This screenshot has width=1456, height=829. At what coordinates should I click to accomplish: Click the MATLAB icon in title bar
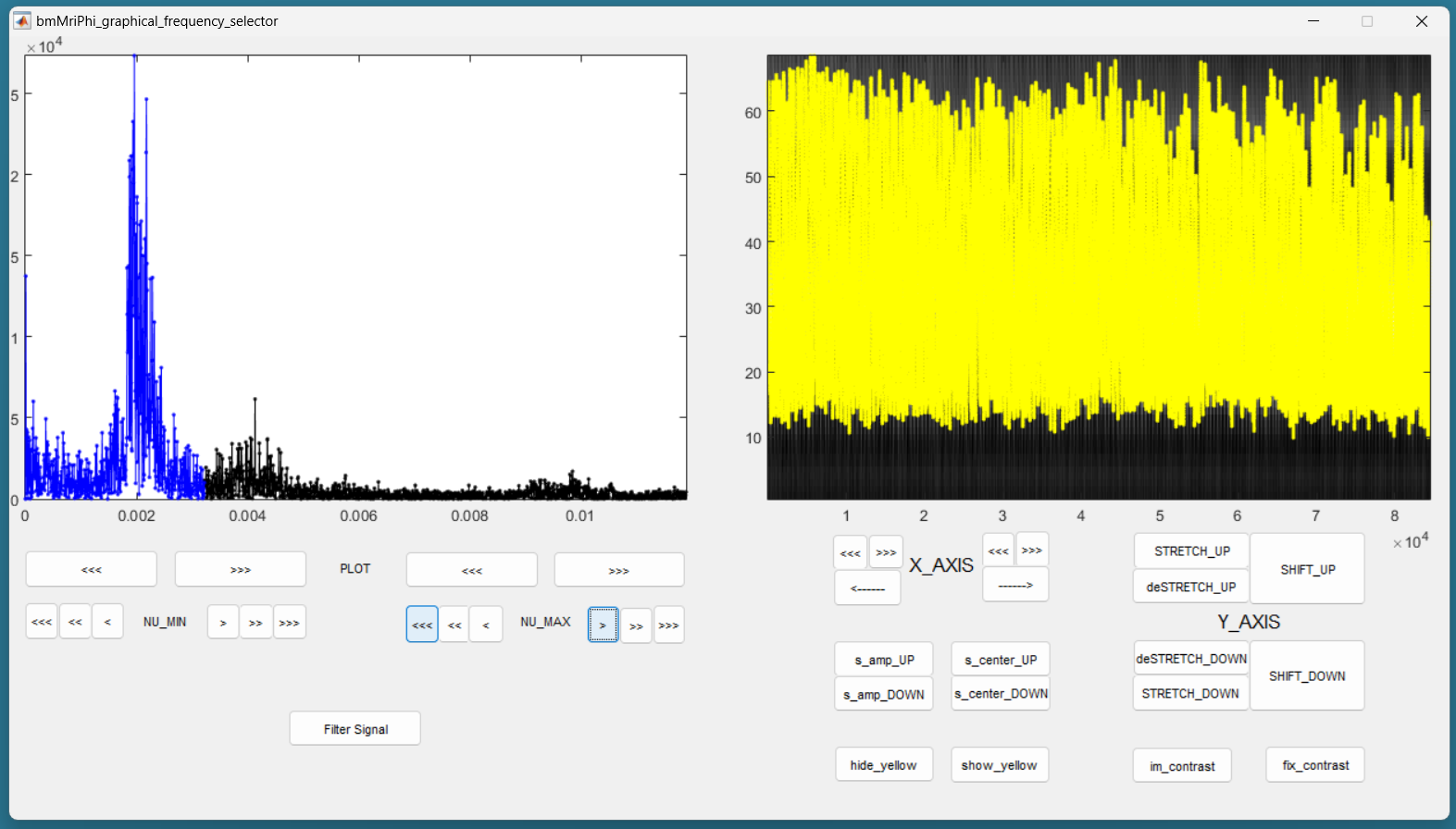click(x=22, y=20)
